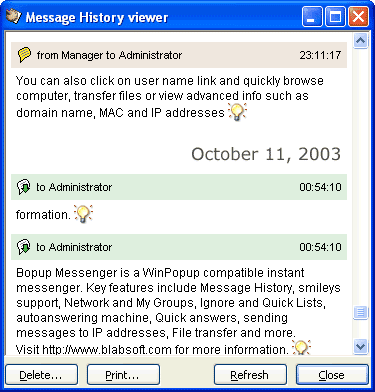Click the lightbulb next to "formation."
The height and width of the screenshot is (392, 375).
[83, 213]
